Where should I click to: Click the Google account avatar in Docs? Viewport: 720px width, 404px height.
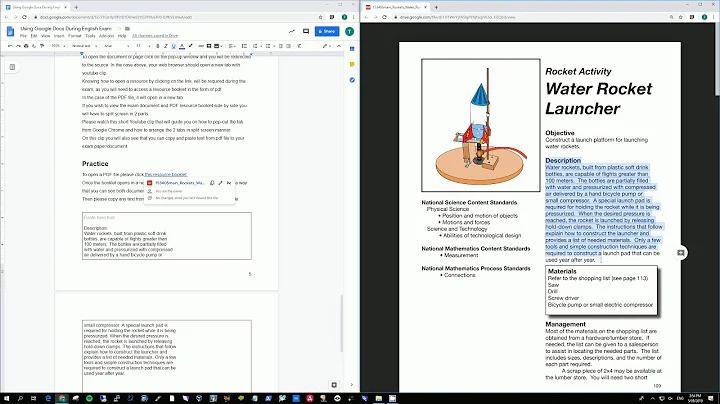coord(349,31)
